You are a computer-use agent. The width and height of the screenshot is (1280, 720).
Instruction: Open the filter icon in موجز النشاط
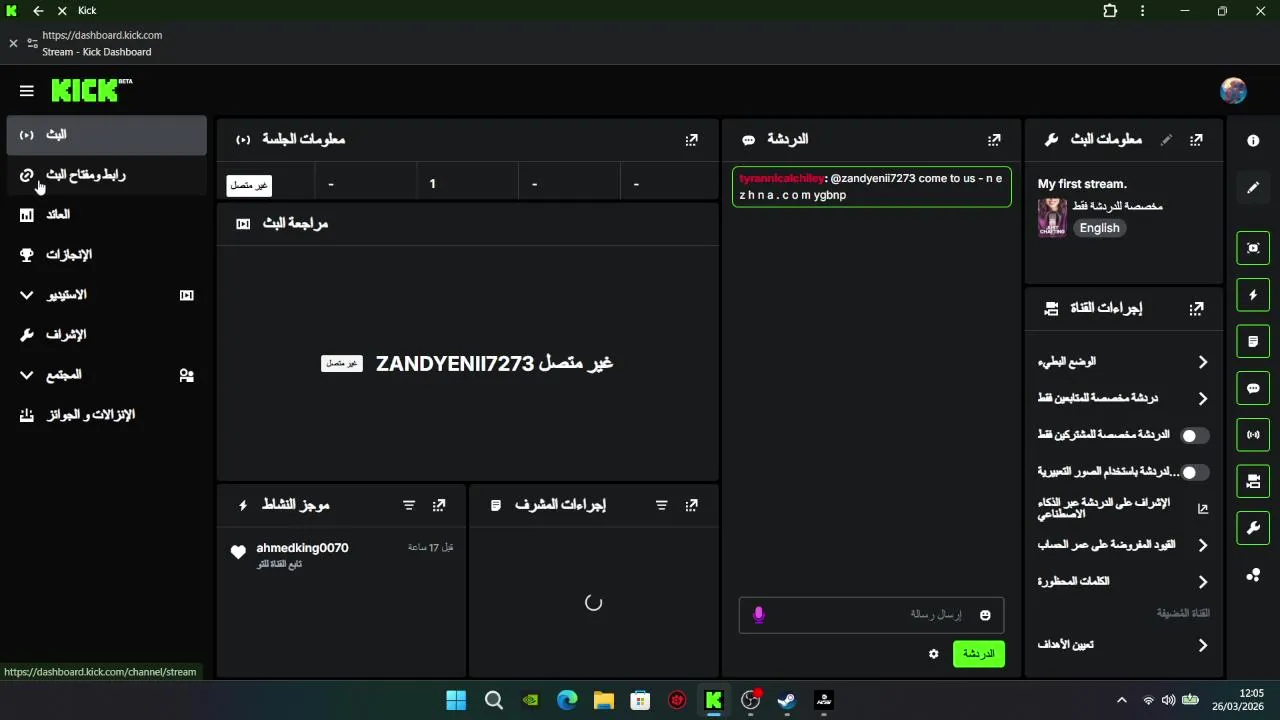point(409,506)
